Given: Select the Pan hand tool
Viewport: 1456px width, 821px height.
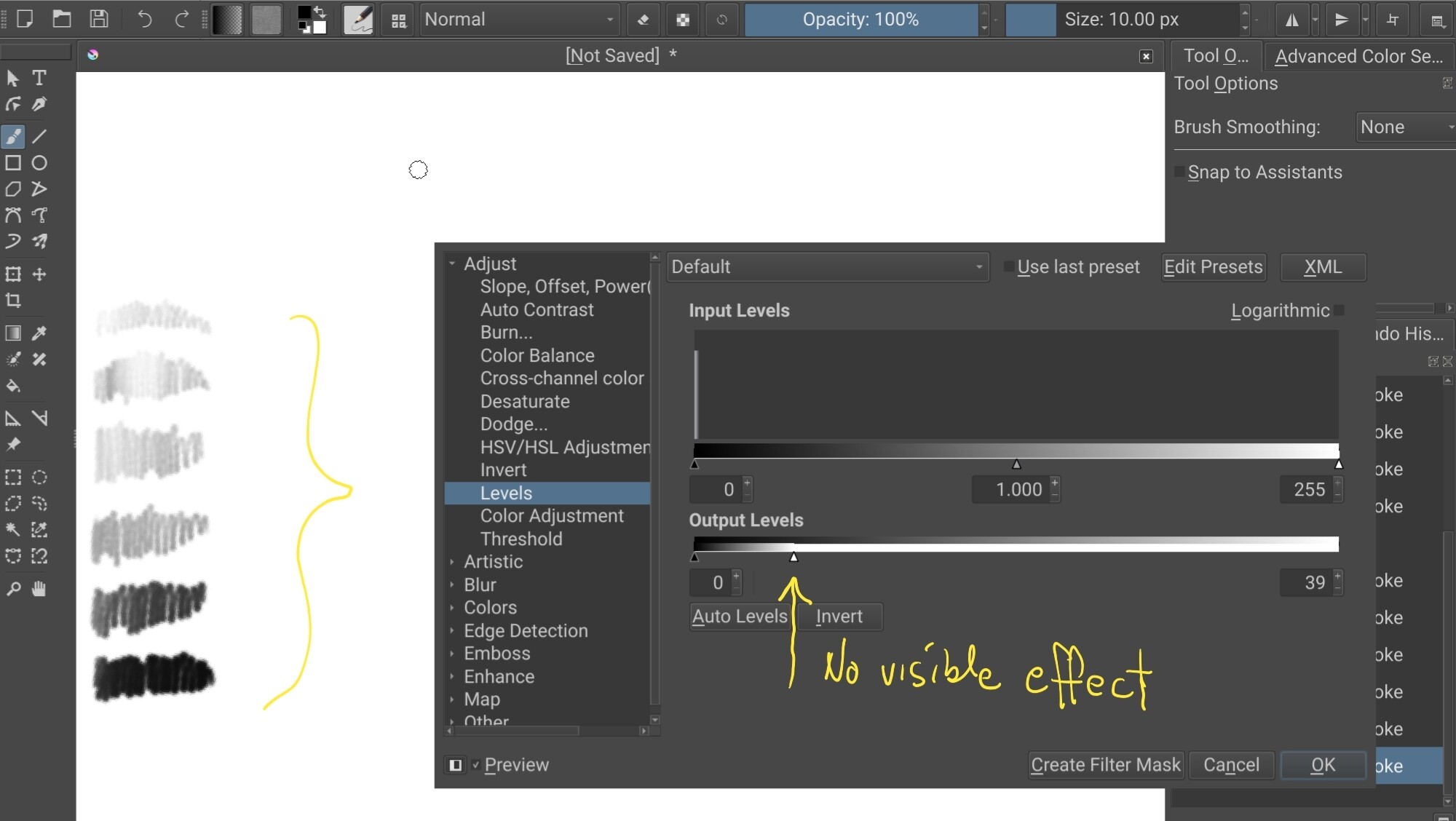Looking at the screenshot, I should coord(39,589).
